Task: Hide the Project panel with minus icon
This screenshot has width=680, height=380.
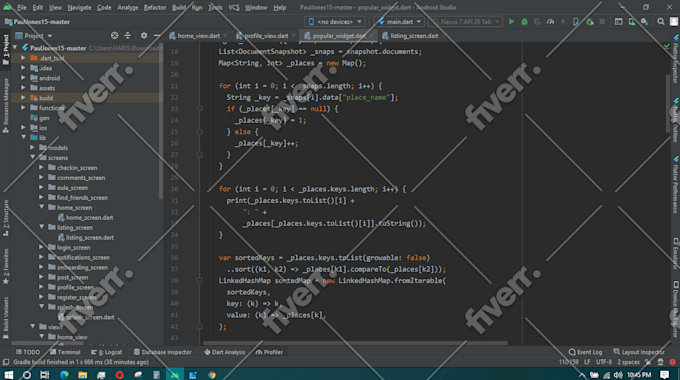Action: click(x=157, y=36)
